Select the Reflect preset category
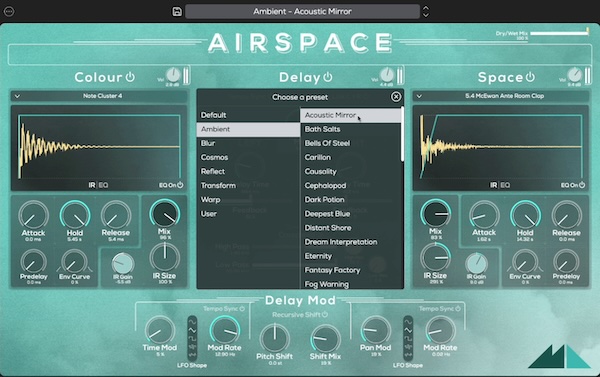Image resolution: width=600 pixels, height=377 pixels. 248,171
